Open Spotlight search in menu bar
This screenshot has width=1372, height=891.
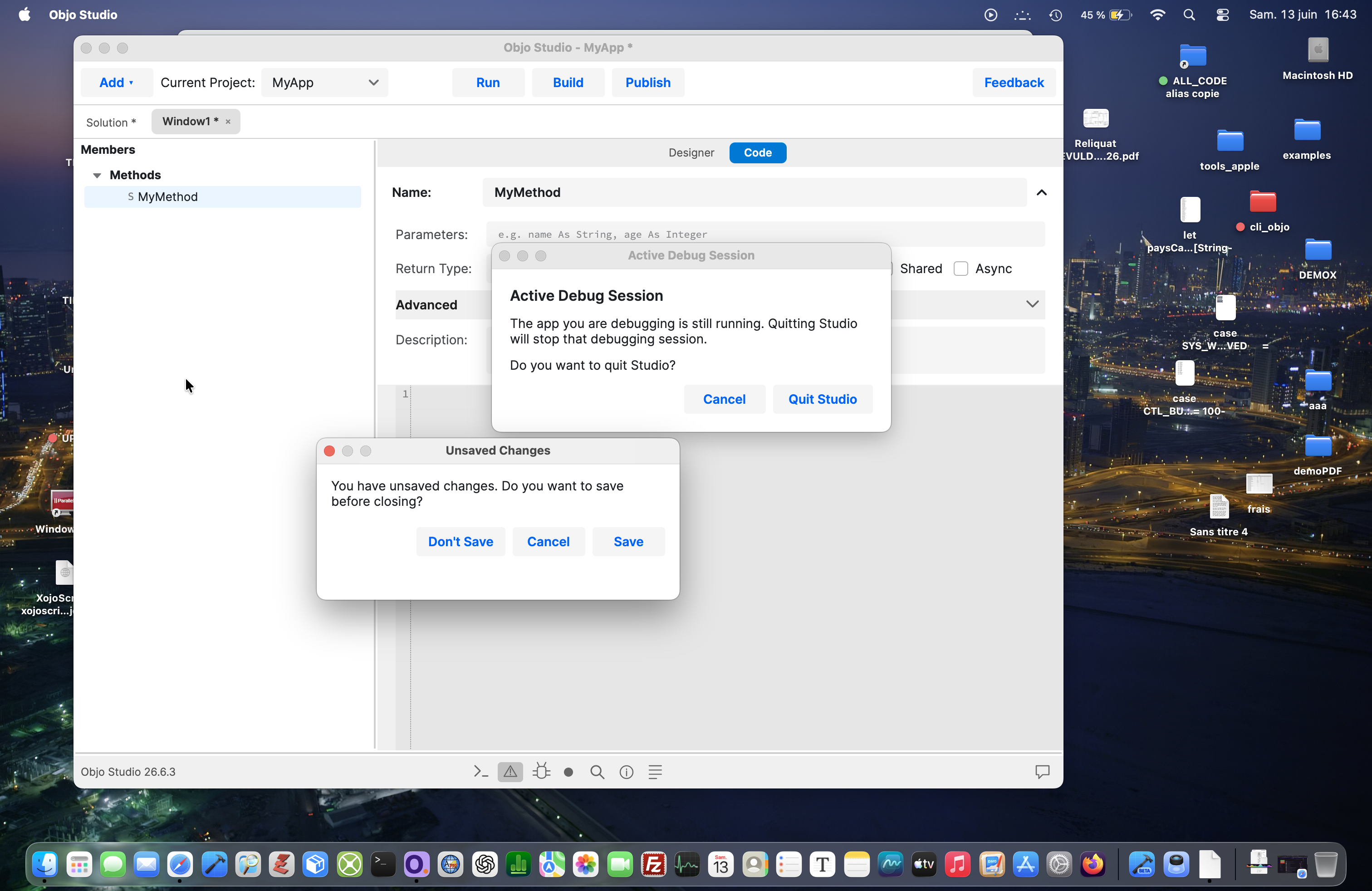pos(1189,15)
